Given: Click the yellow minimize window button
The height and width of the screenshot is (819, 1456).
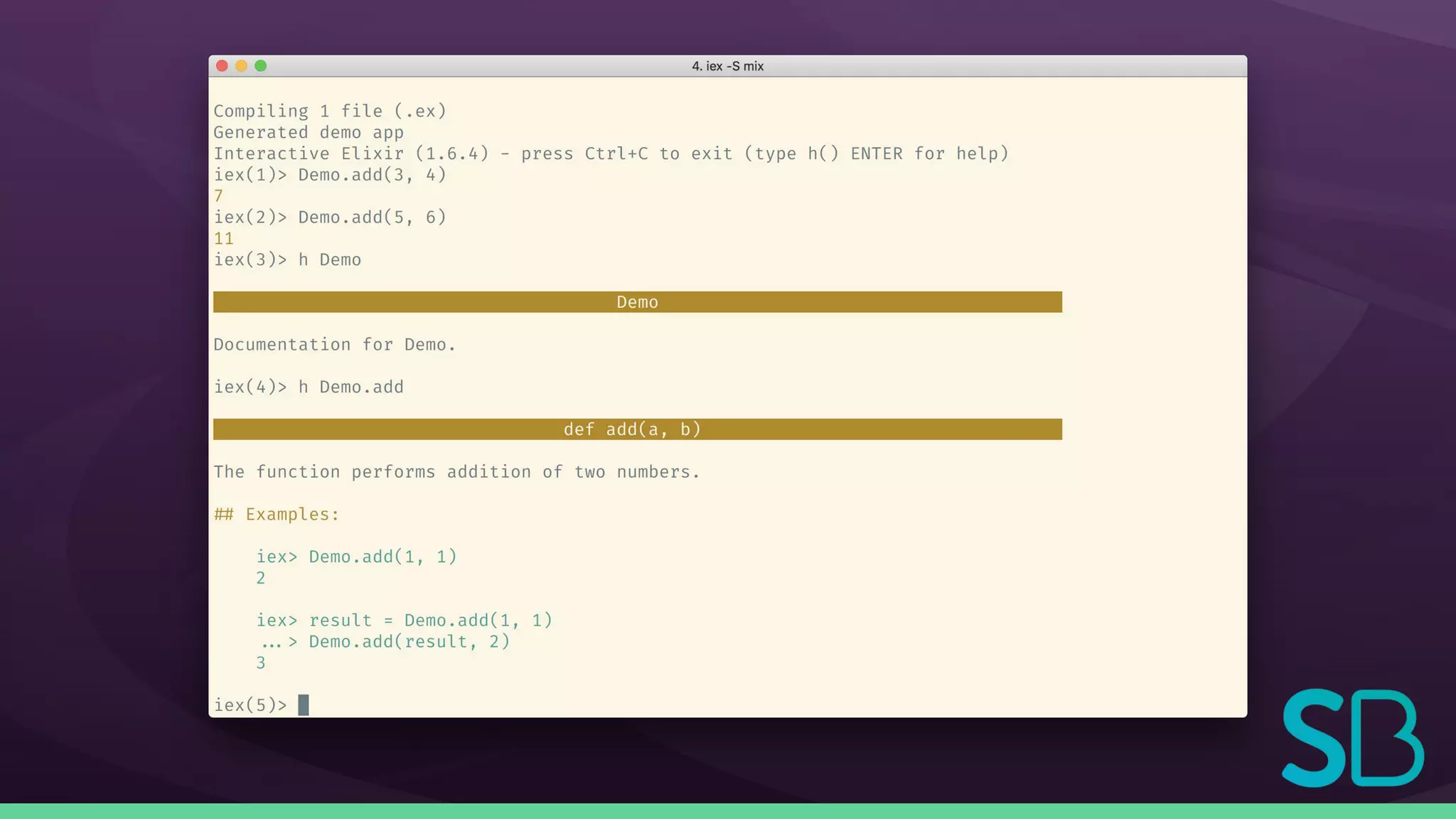Looking at the screenshot, I should point(241,66).
